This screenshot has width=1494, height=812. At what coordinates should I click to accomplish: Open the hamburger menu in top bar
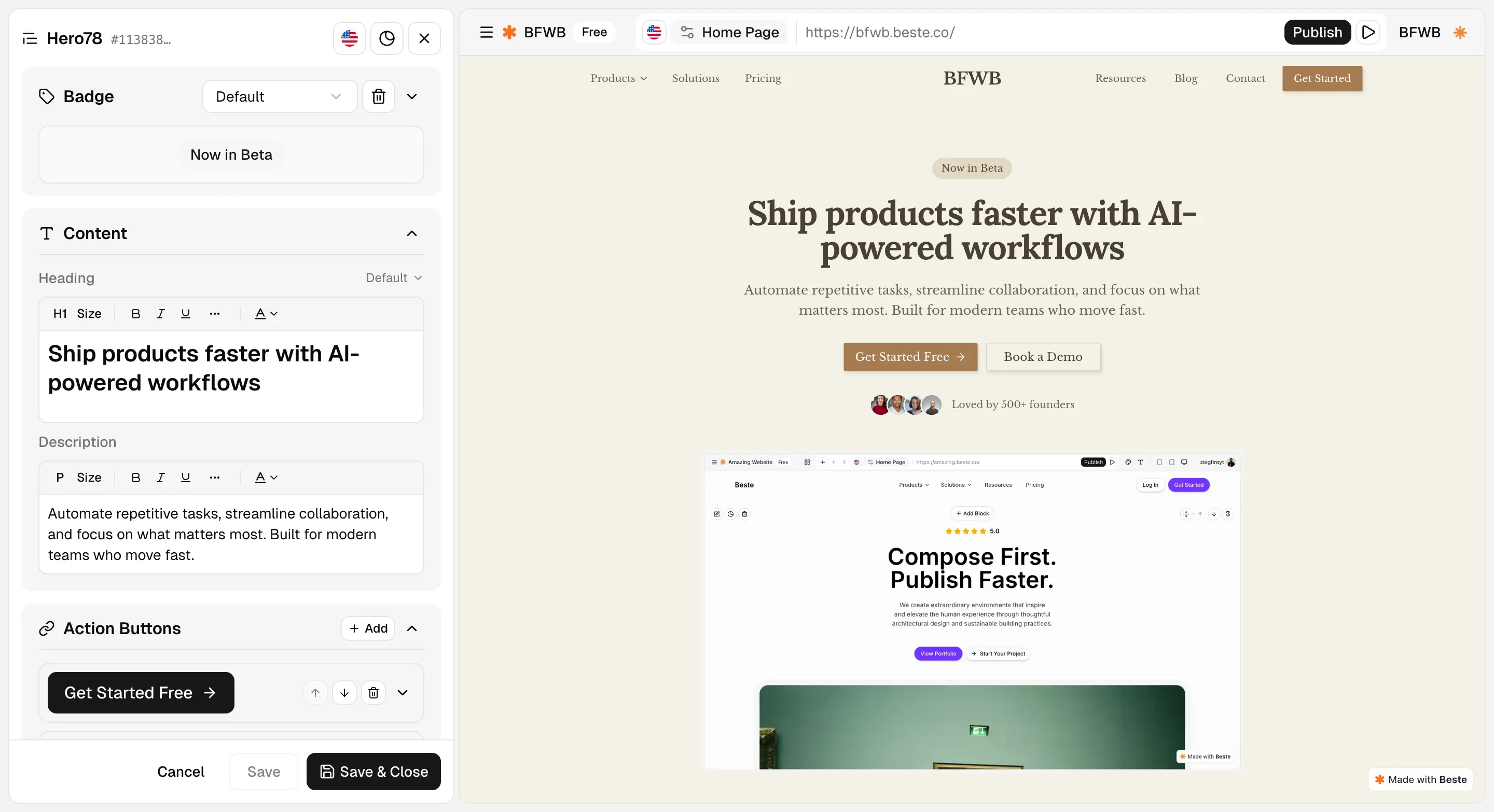[486, 33]
